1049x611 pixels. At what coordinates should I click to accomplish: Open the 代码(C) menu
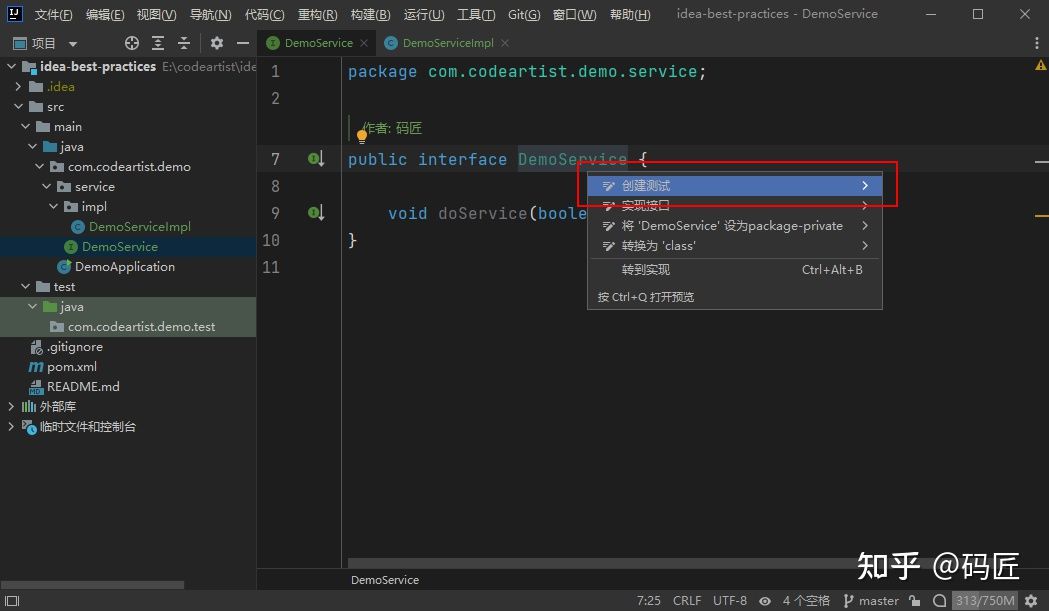click(x=264, y=14)
